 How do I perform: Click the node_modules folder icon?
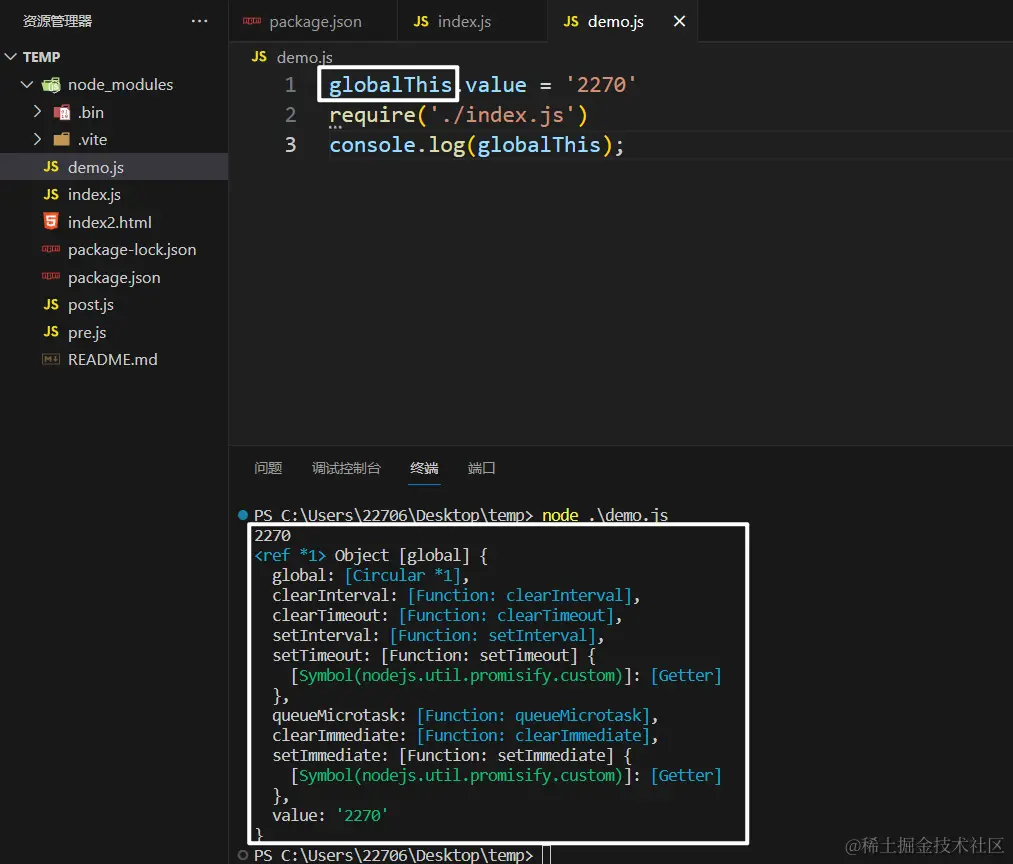[51, 85]
